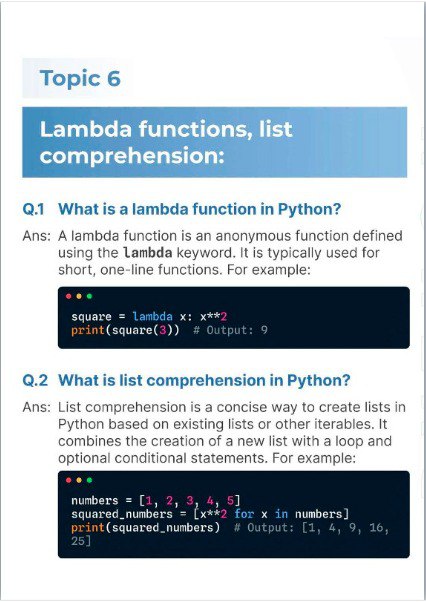Viewport: 426px width, 602px height.
Task: Click the 'print(squared_numbers)' code line
Action: coord(145,528)
